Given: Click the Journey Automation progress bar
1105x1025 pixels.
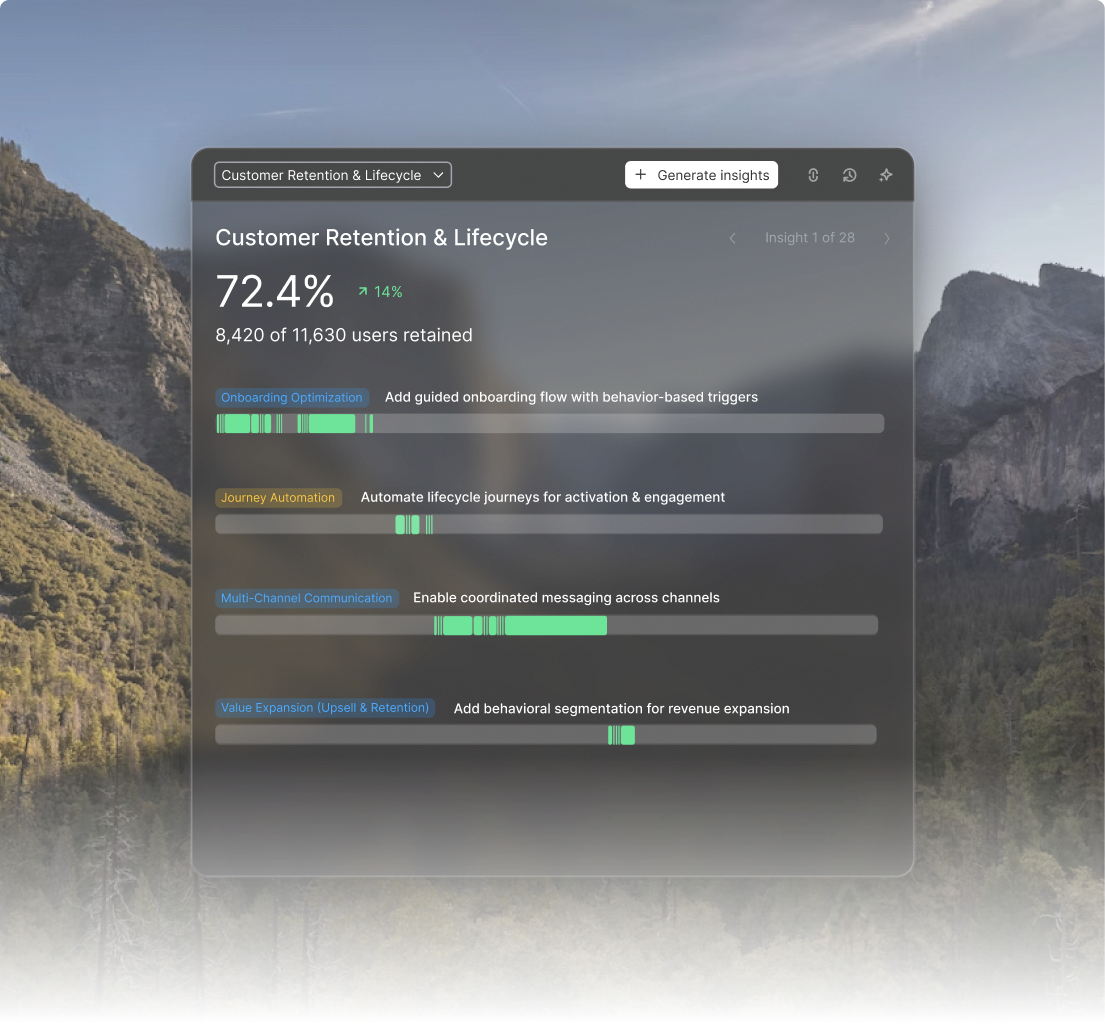Looking at the screenshot, I should point(549,524).
